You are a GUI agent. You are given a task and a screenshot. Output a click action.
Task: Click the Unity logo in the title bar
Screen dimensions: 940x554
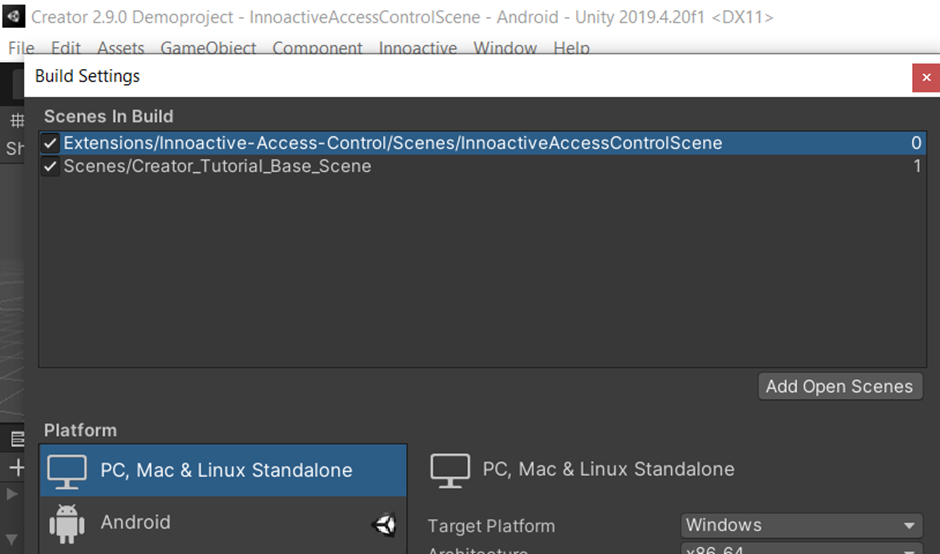[x=14, y=17]
